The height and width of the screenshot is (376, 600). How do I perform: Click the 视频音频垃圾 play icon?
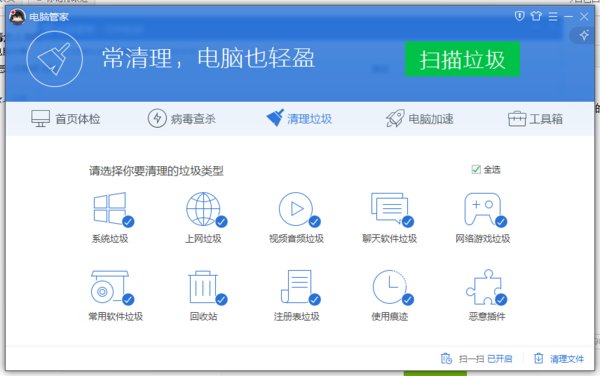pos(296,209)
